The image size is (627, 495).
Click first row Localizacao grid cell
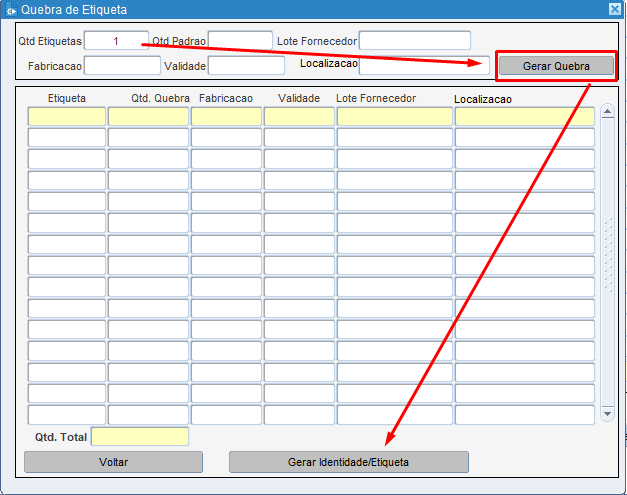tap(524, 116)
